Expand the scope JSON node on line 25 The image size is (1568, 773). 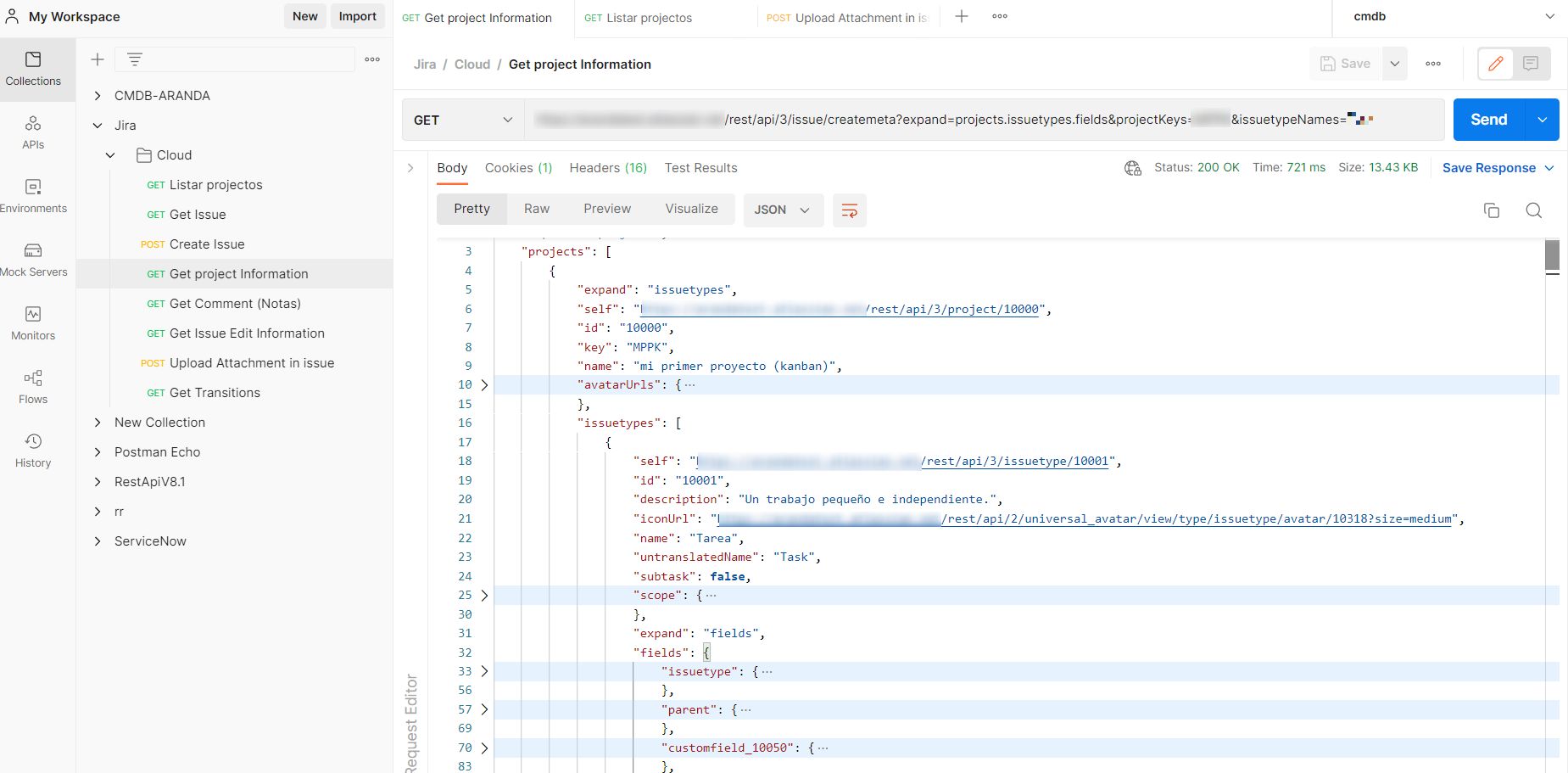pos(485,596)
